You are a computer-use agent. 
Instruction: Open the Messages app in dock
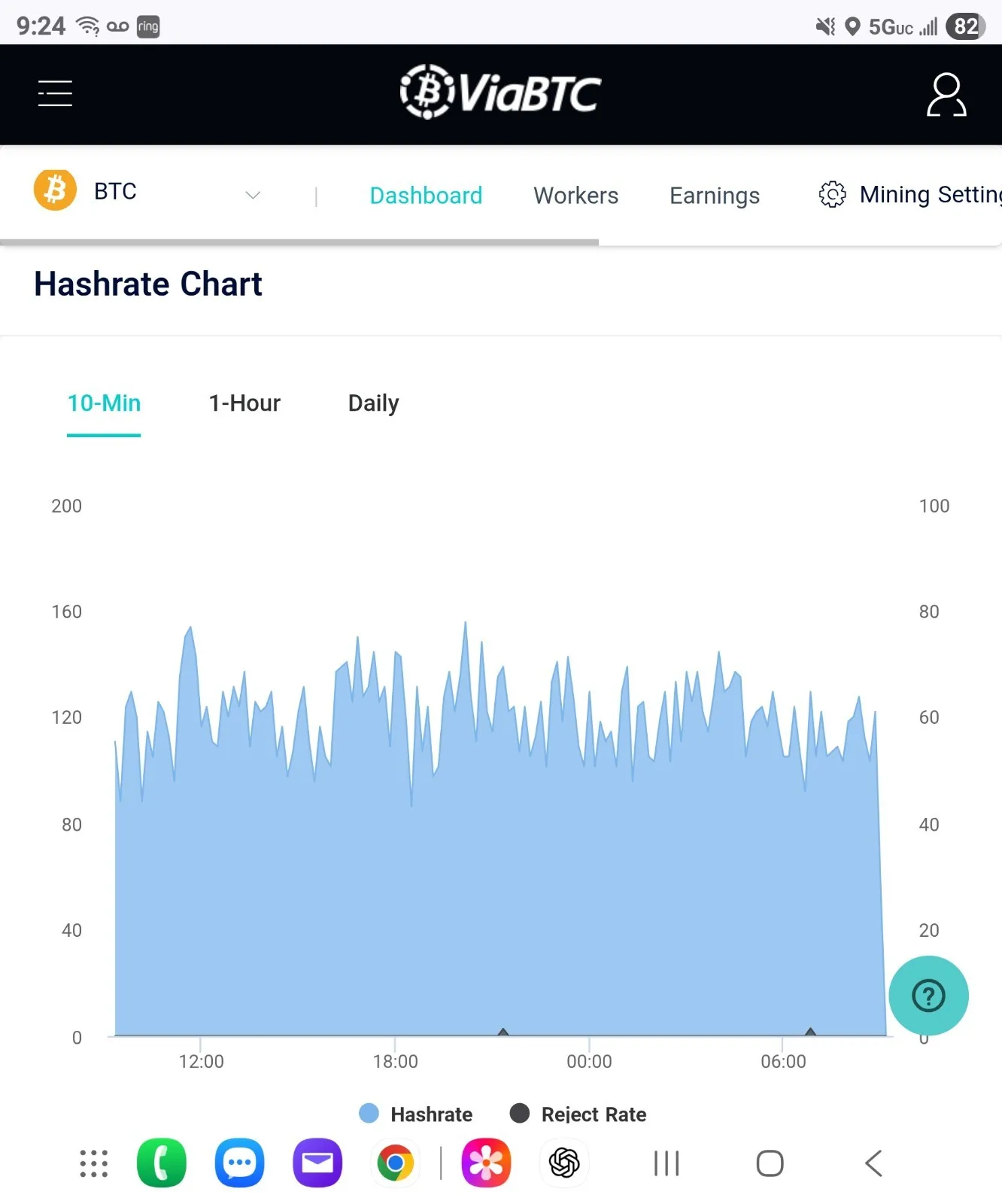pyautogui.click(x=239, y=1163)
